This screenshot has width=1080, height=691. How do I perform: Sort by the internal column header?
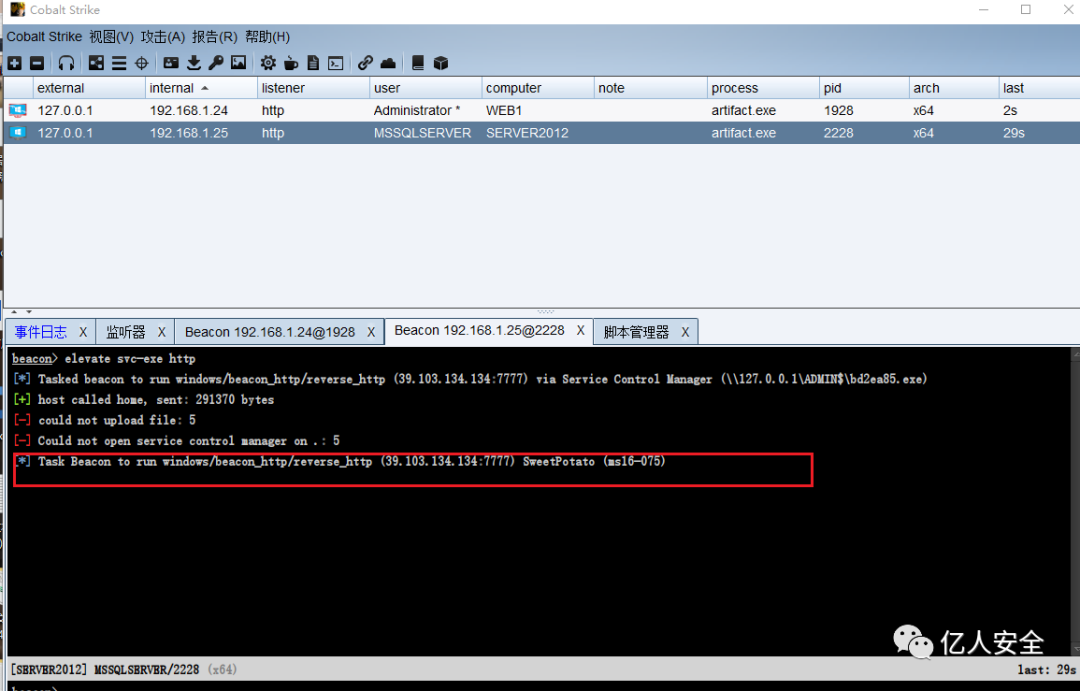[x=201, y=88]
